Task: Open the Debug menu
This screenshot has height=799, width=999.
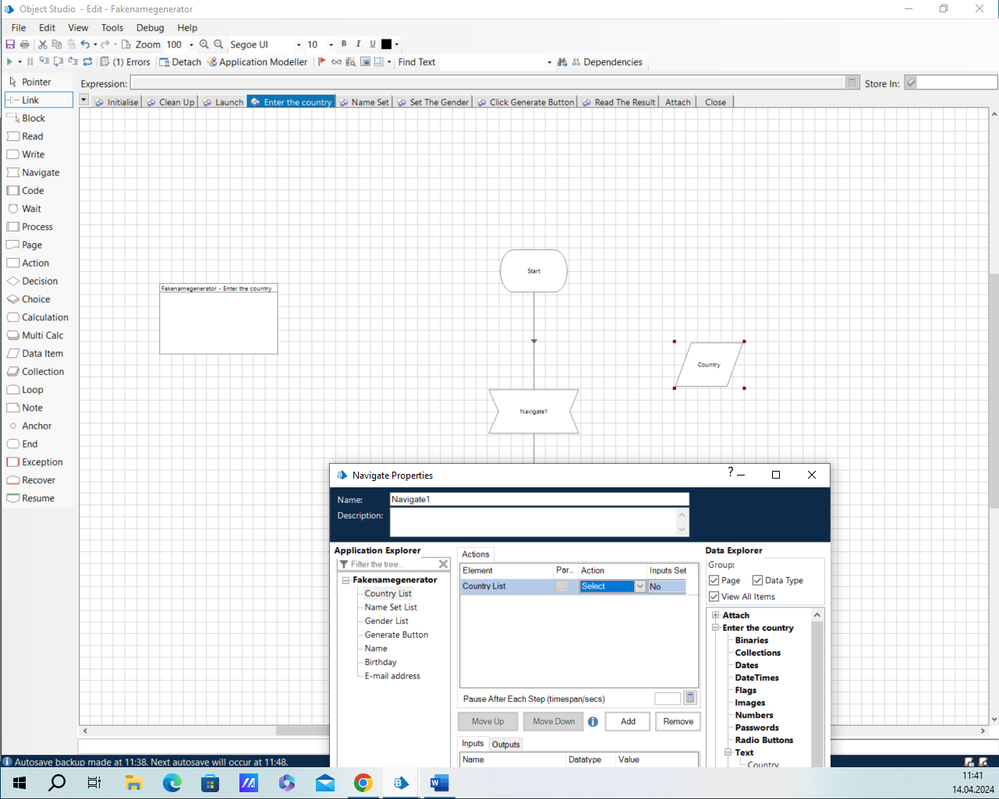Action: (x=150, y=28)
